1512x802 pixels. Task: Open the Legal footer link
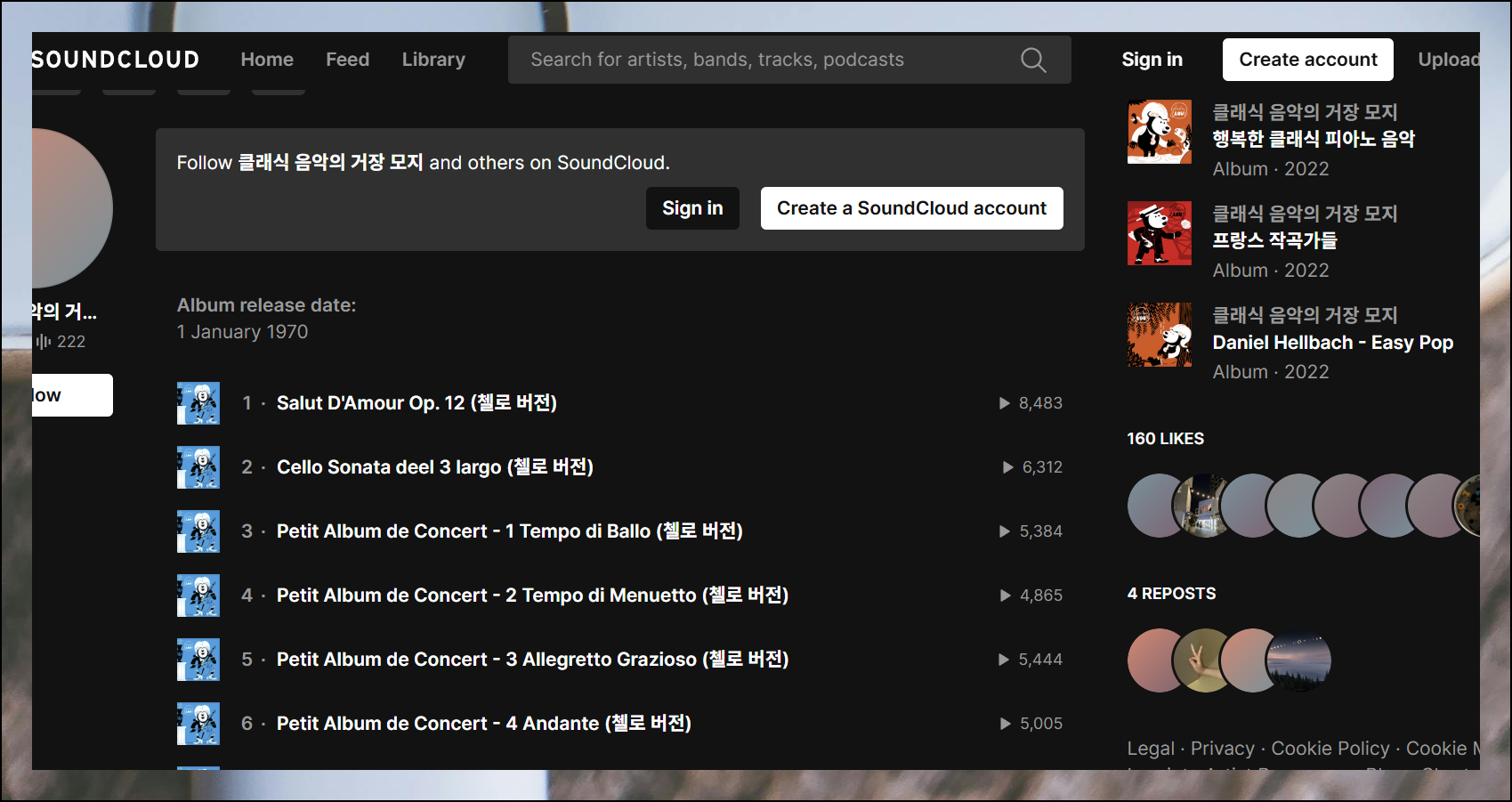click(x=1151, y=749)
